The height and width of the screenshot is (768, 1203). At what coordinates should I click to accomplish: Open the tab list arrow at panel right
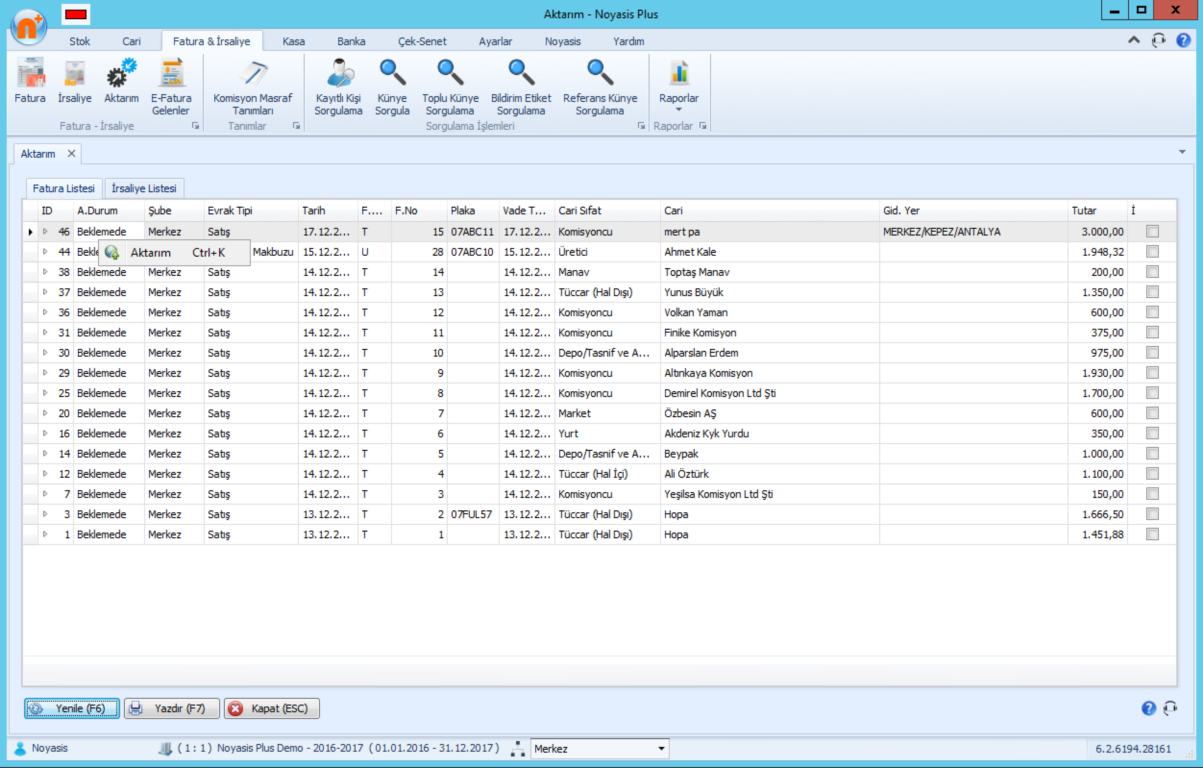(x=1182, y=152)
